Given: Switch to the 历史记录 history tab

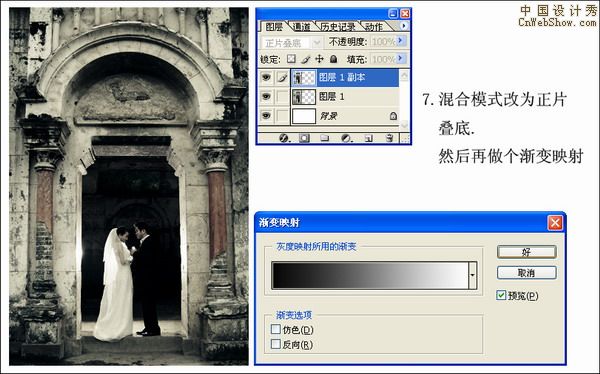Looking at the screenshot, I should point(338,27).
